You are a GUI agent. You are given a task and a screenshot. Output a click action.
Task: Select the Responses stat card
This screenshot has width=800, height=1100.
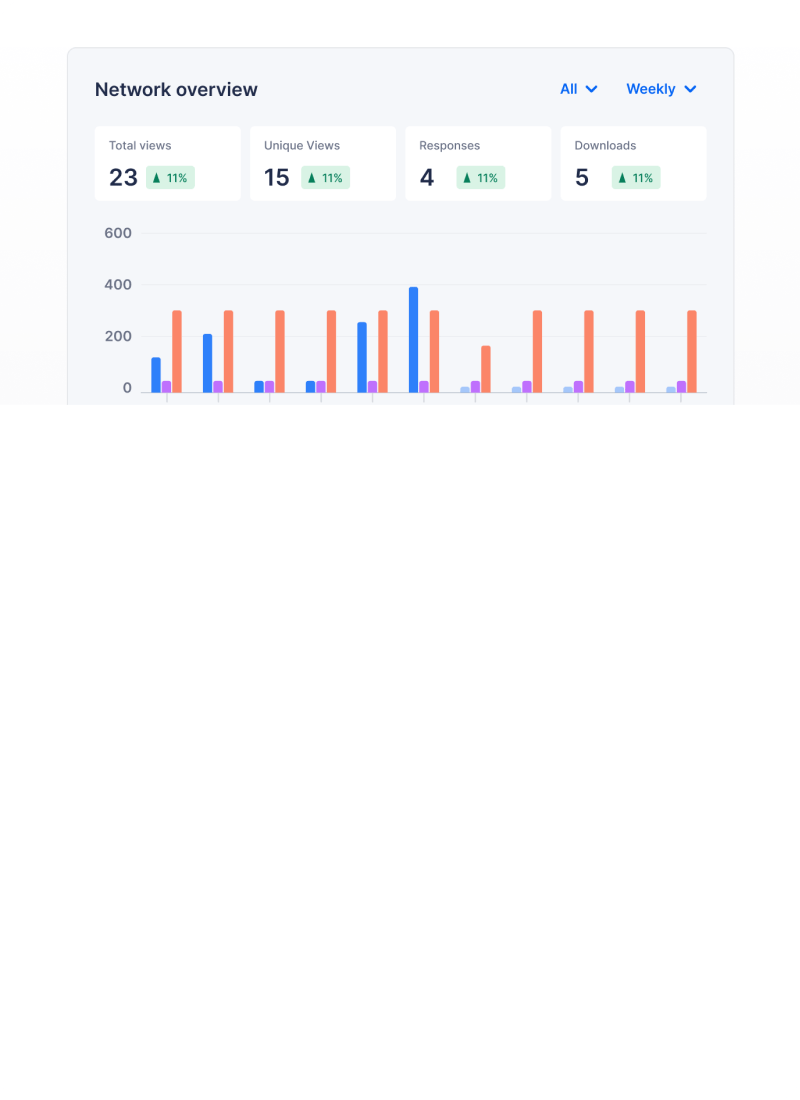tap(478, 163)
